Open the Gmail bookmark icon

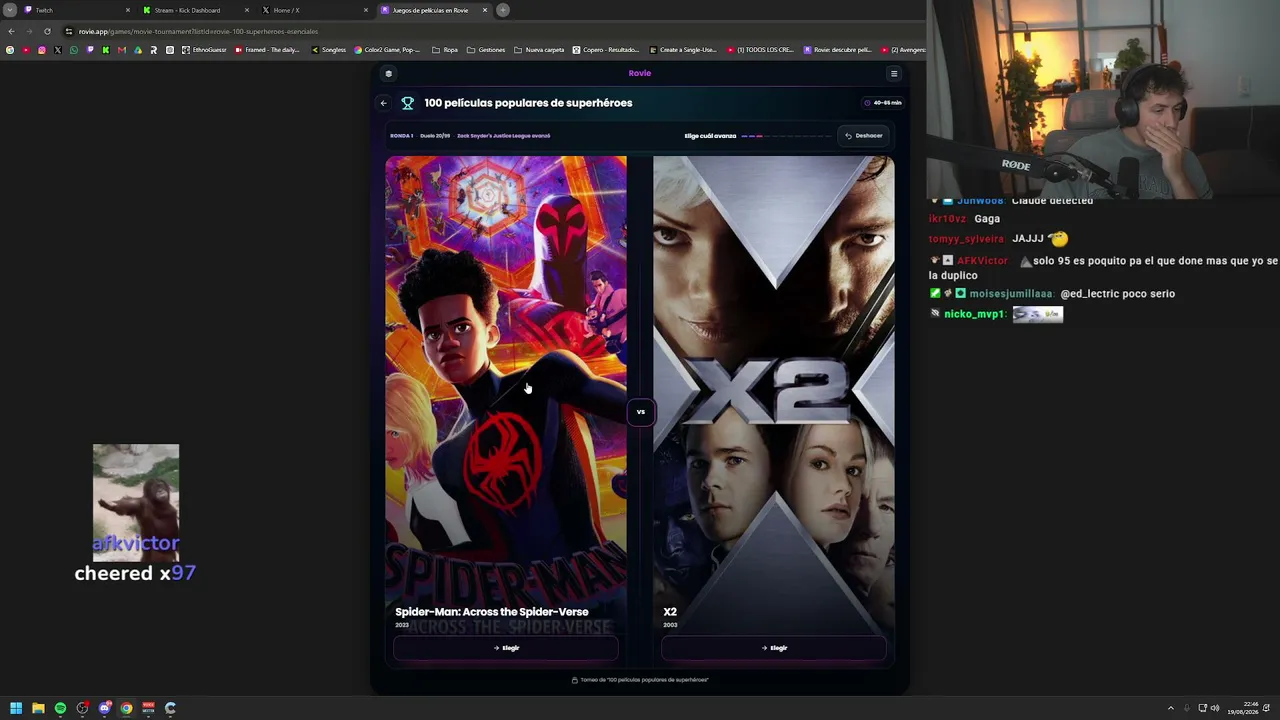coord(122,50)
